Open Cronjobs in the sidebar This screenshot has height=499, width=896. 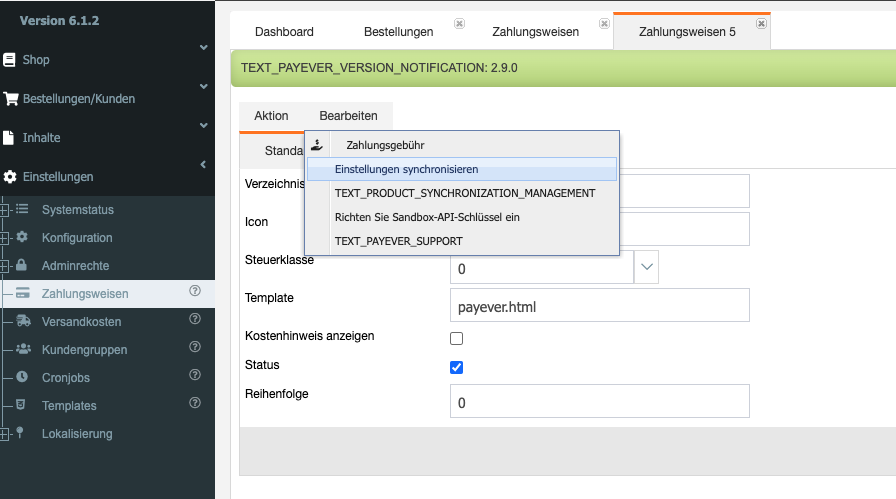click(x=66, y=378)
